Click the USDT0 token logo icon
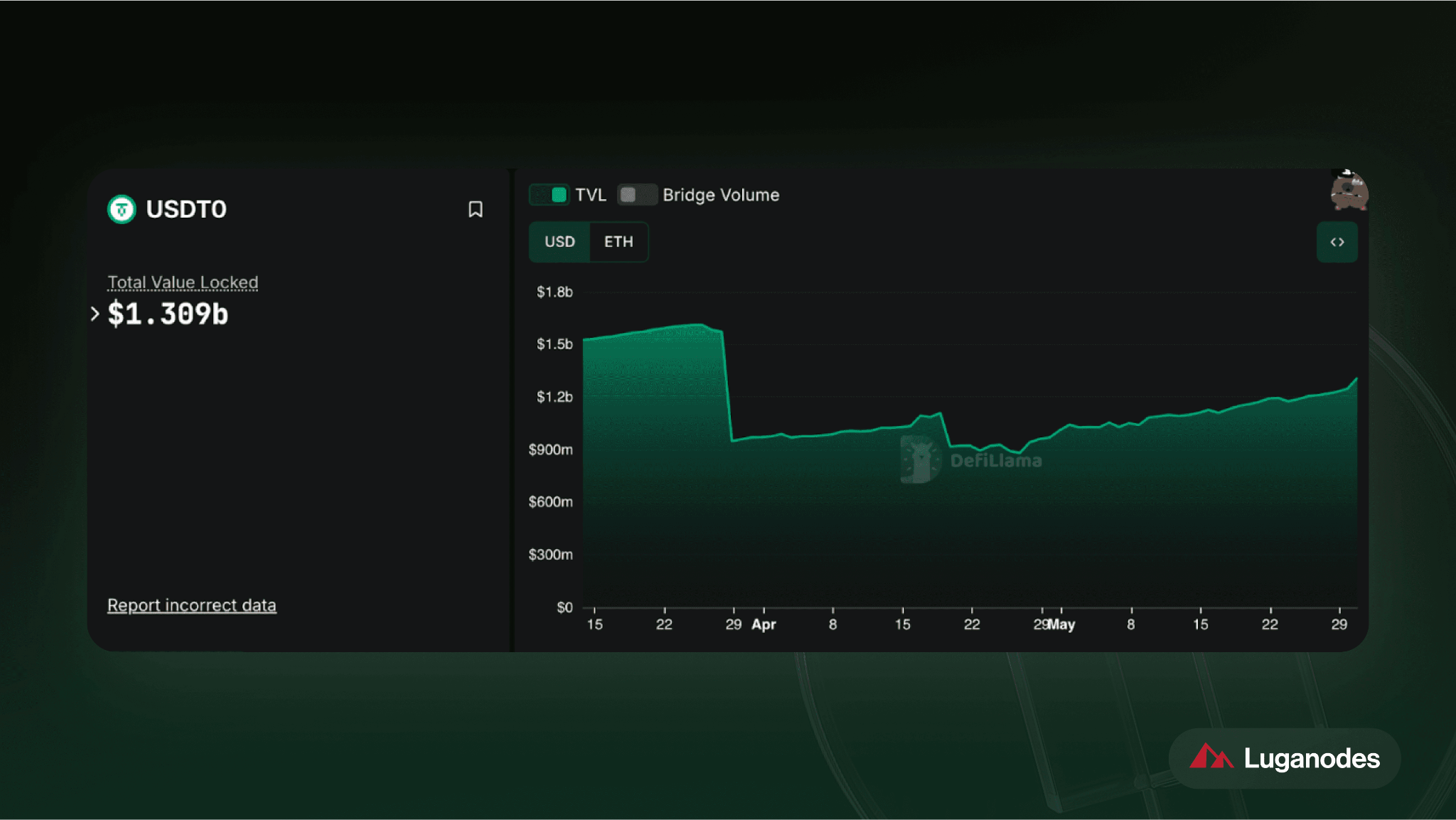The width and height of the screenshot is (1456, 820). click(x=122, y=209)
